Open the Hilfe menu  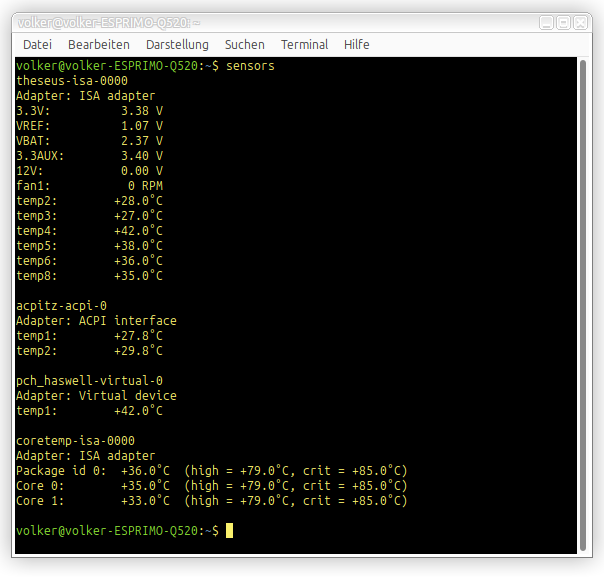point(357,45)
